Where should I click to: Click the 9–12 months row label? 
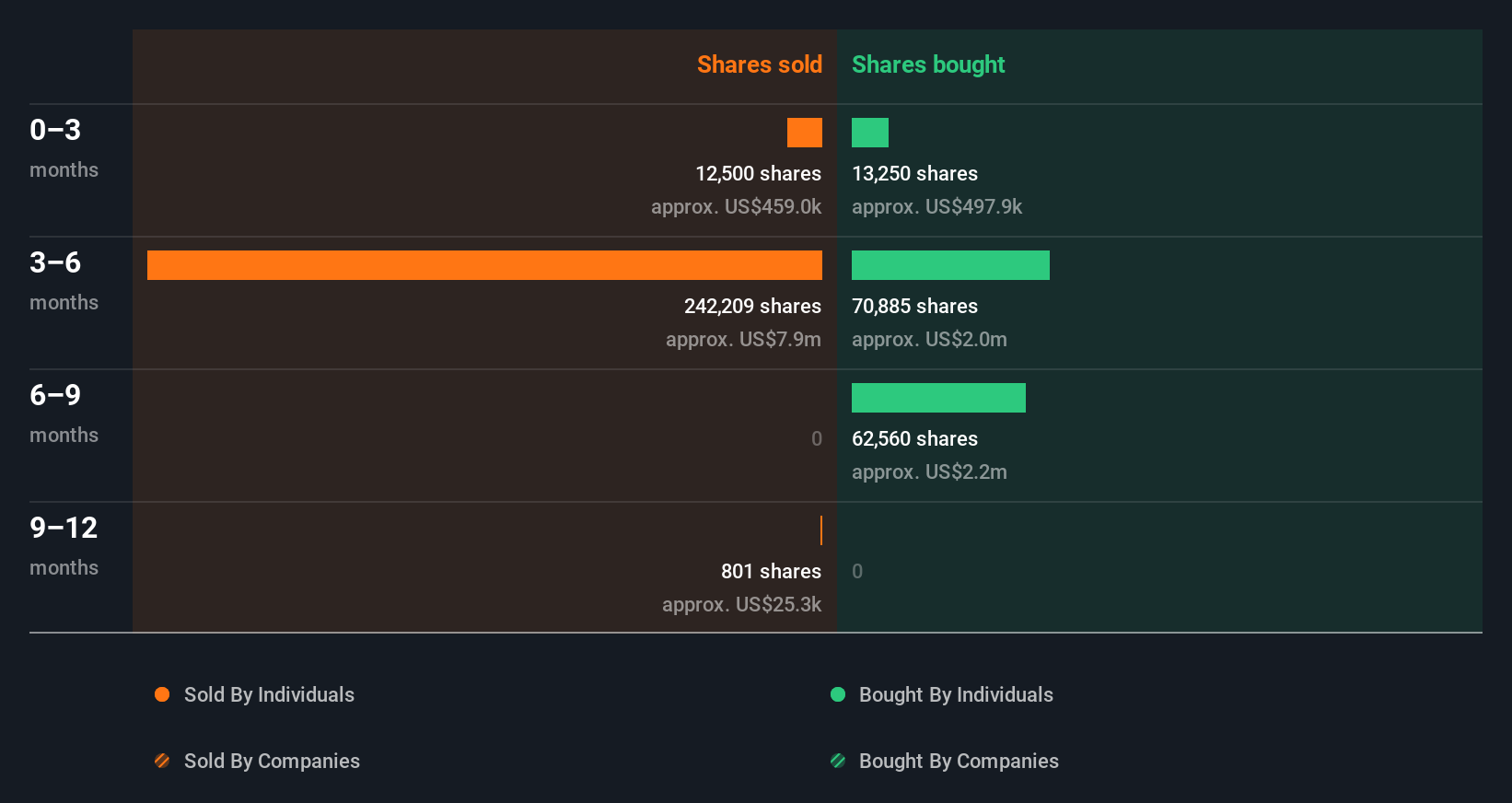[x=64, y=545]
